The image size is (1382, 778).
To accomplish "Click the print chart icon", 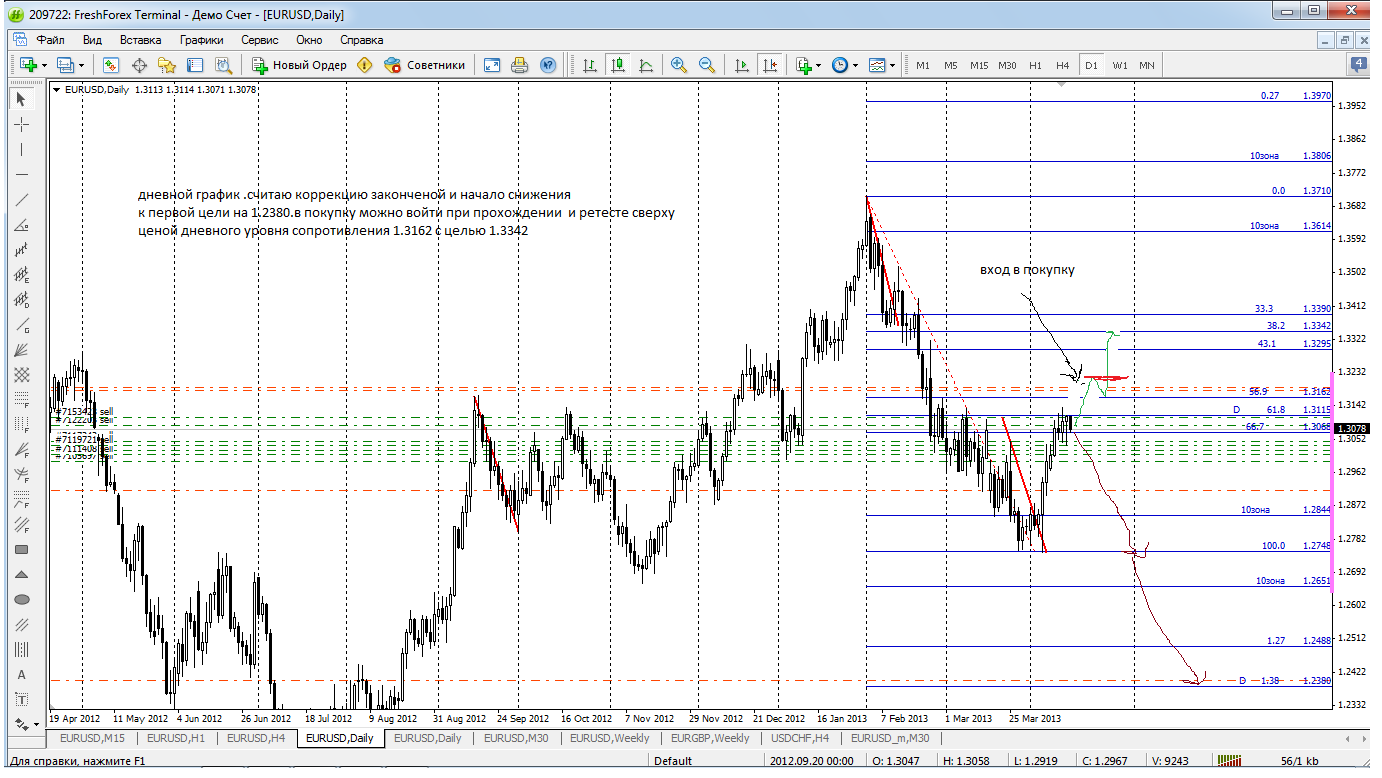I will tap(519, 65).
